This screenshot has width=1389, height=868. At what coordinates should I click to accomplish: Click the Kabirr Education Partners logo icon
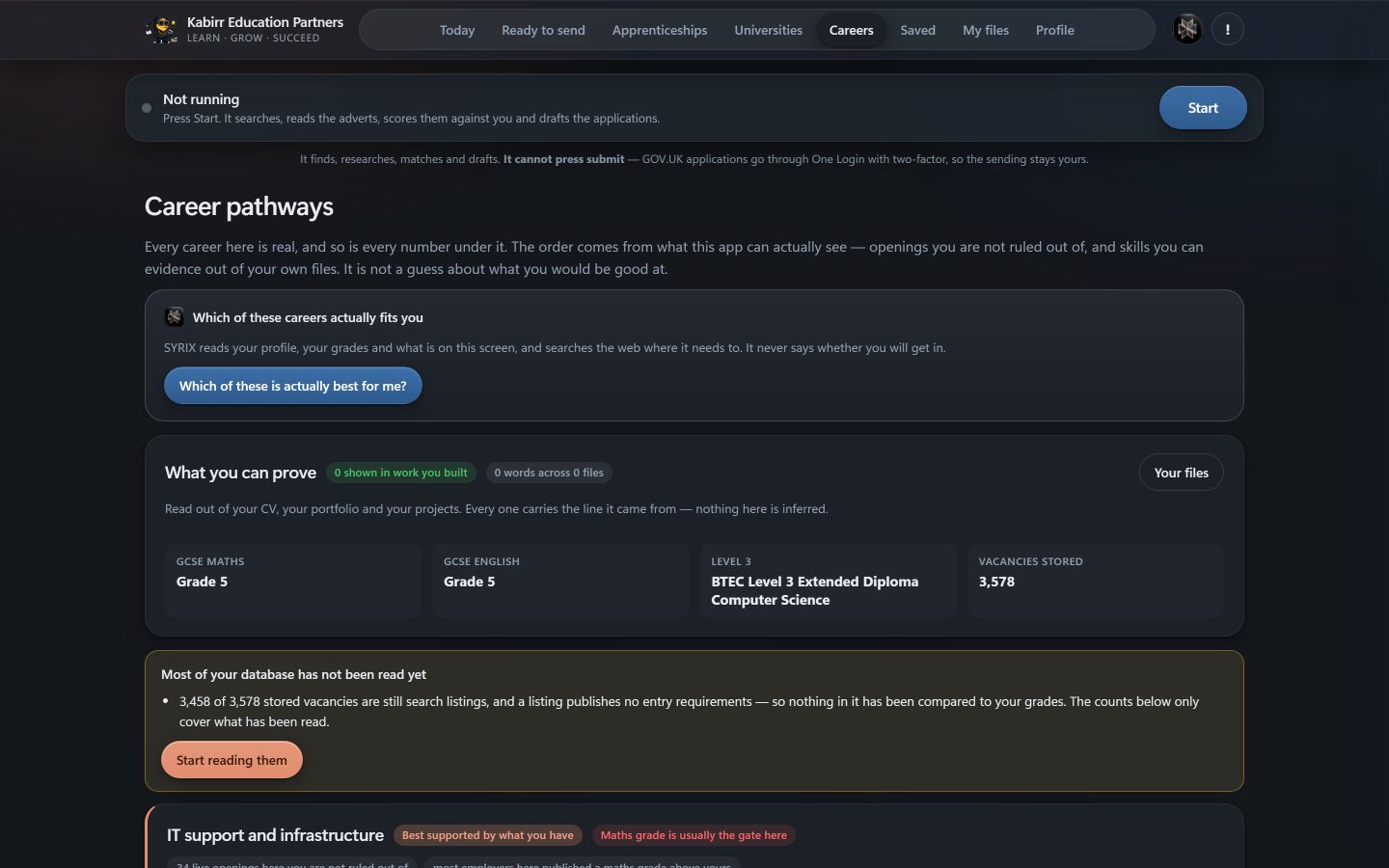(x=161, y=30)
